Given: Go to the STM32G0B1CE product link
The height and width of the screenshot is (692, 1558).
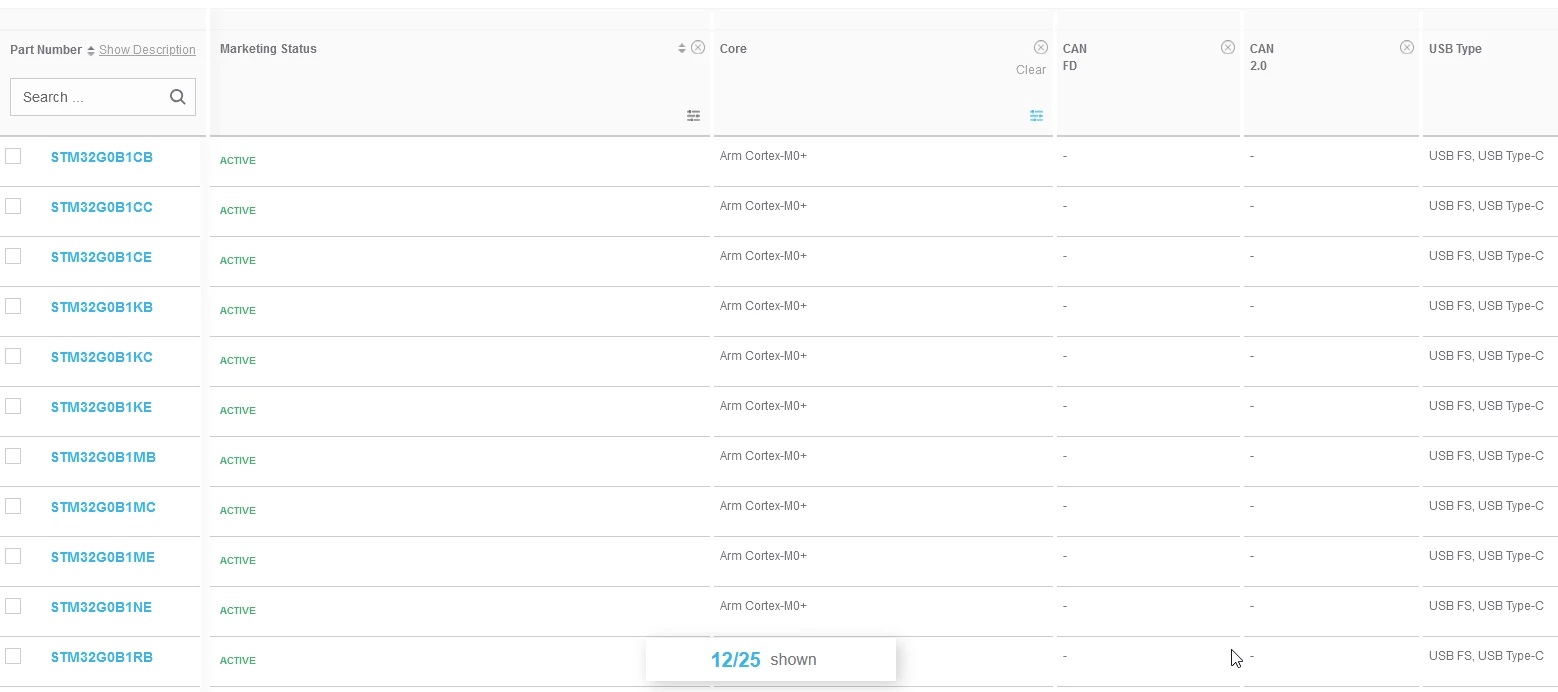Looking at the screenshot, I should tap(101, 257).
